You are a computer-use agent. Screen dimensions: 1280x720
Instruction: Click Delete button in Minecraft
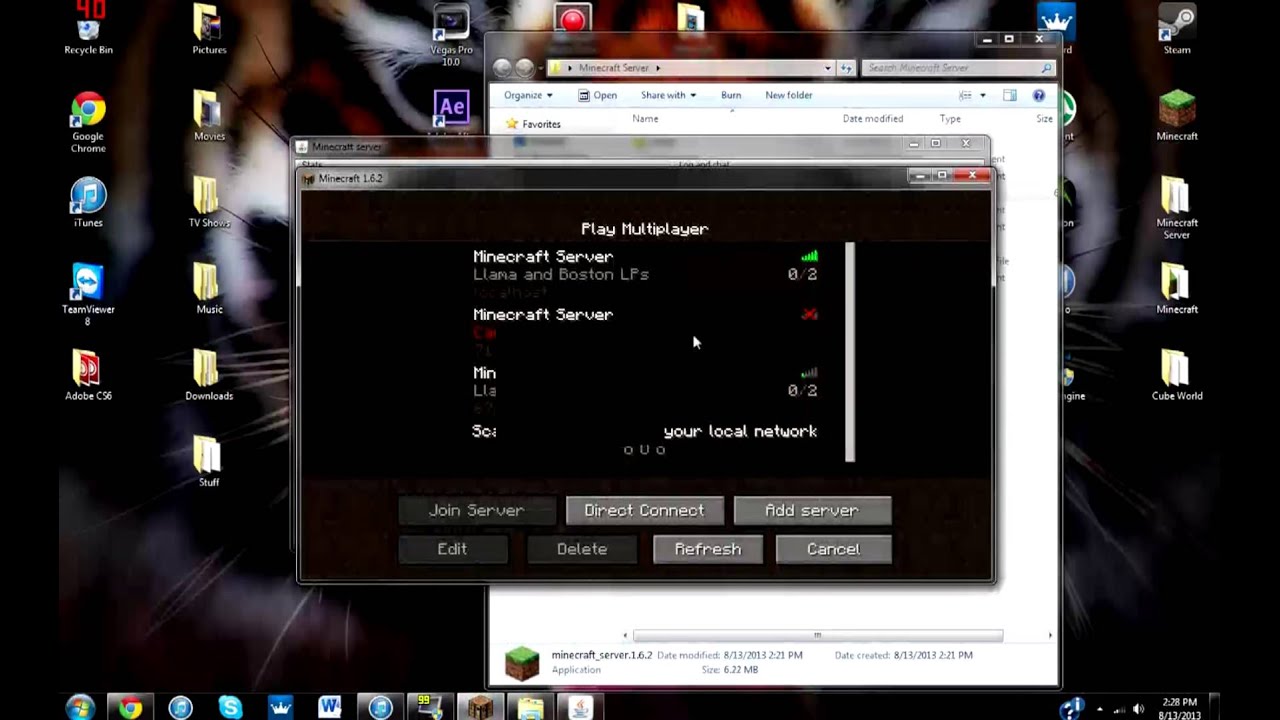[x=582, y=549]
